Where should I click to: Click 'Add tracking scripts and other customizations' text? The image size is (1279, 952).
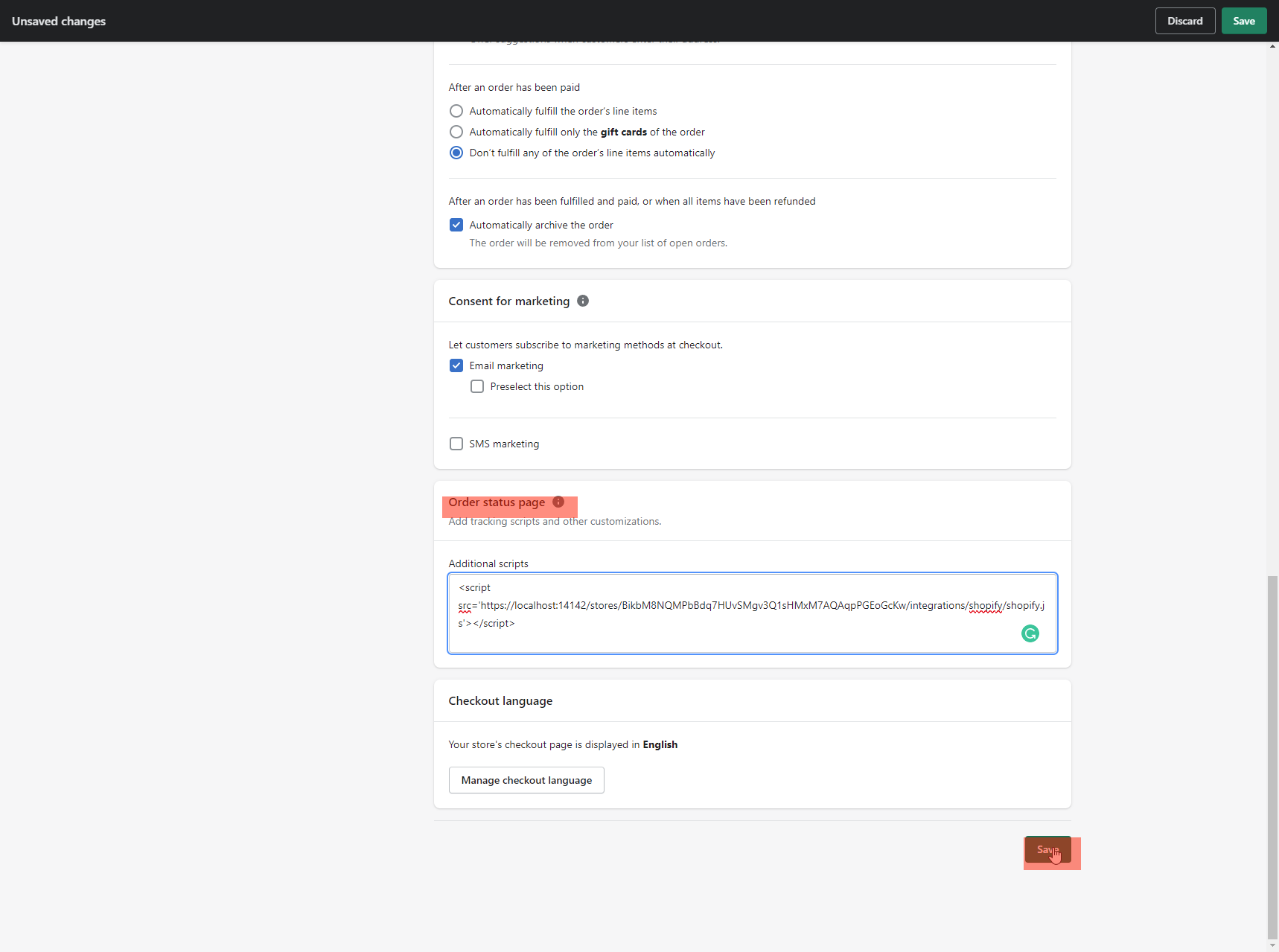tap(555, 521)
